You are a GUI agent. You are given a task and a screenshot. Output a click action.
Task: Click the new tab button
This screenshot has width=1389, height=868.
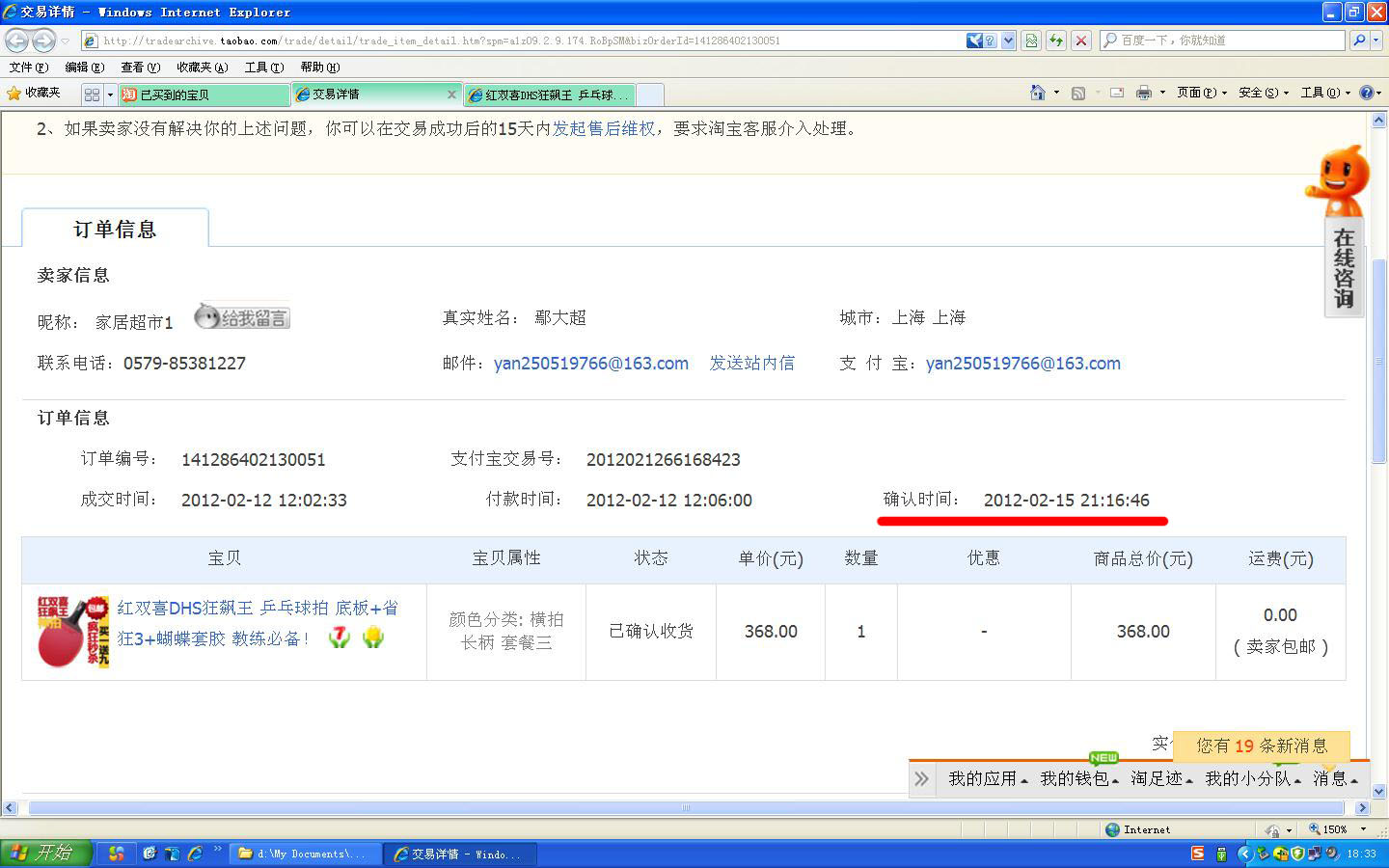[650, 95]
